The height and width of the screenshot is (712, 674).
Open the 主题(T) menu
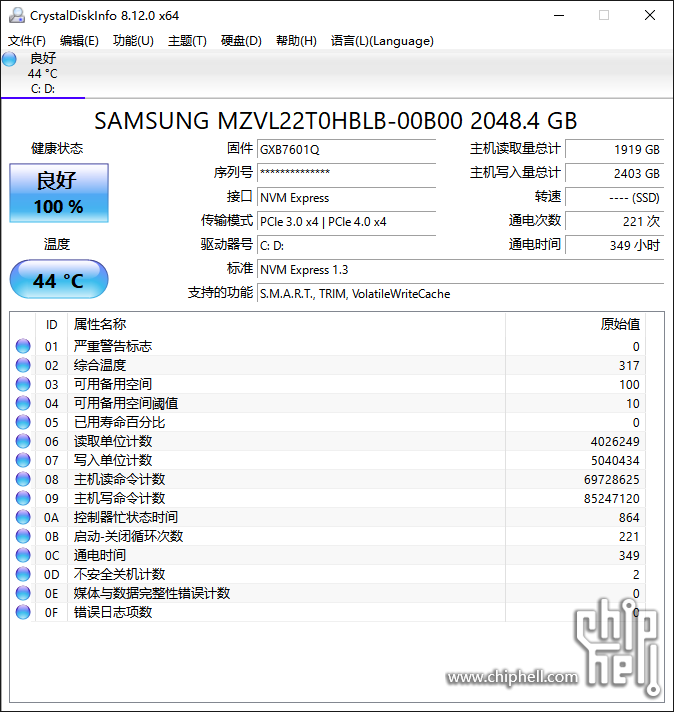coord(187,41)
